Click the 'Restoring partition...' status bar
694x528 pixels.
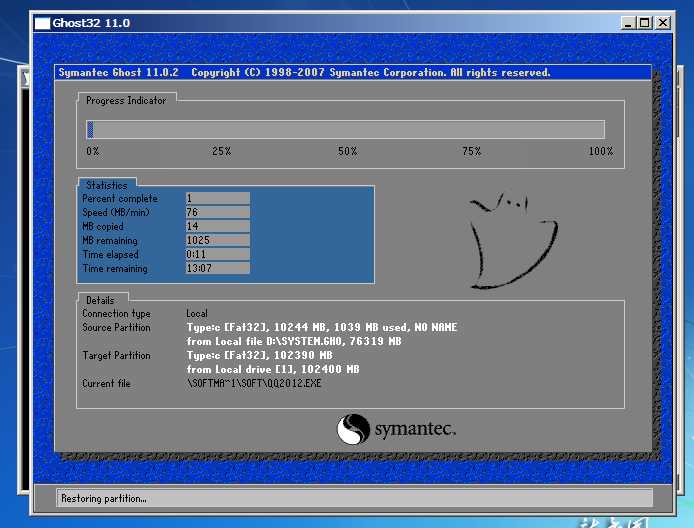355,498
